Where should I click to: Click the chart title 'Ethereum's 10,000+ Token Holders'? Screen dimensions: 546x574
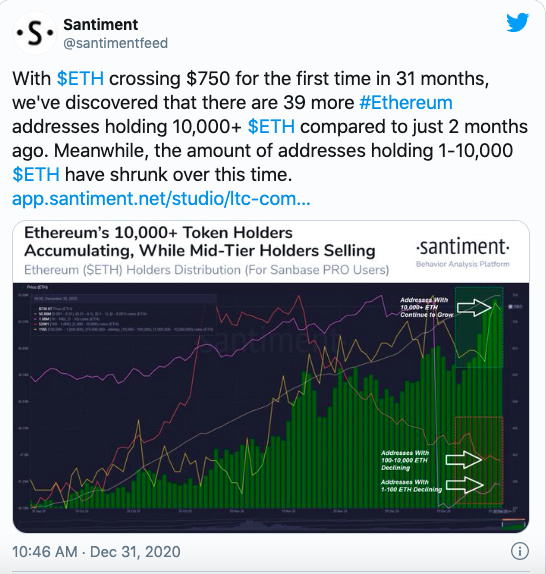[158, 232]
